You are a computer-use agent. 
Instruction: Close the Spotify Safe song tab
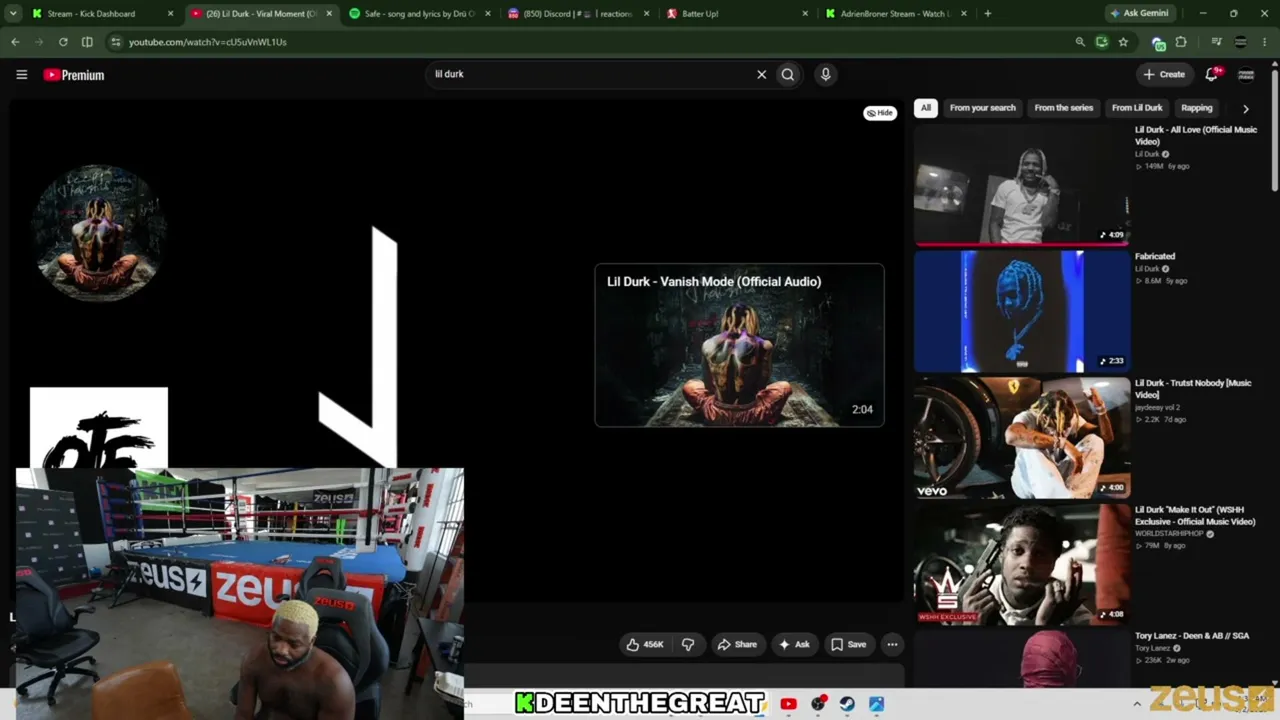(x=488, y=14)
